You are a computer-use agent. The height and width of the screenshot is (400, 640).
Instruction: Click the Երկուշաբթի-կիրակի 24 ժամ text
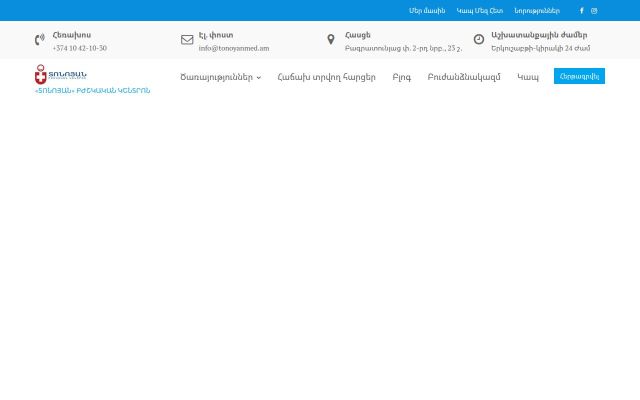[x=540, y=48]
